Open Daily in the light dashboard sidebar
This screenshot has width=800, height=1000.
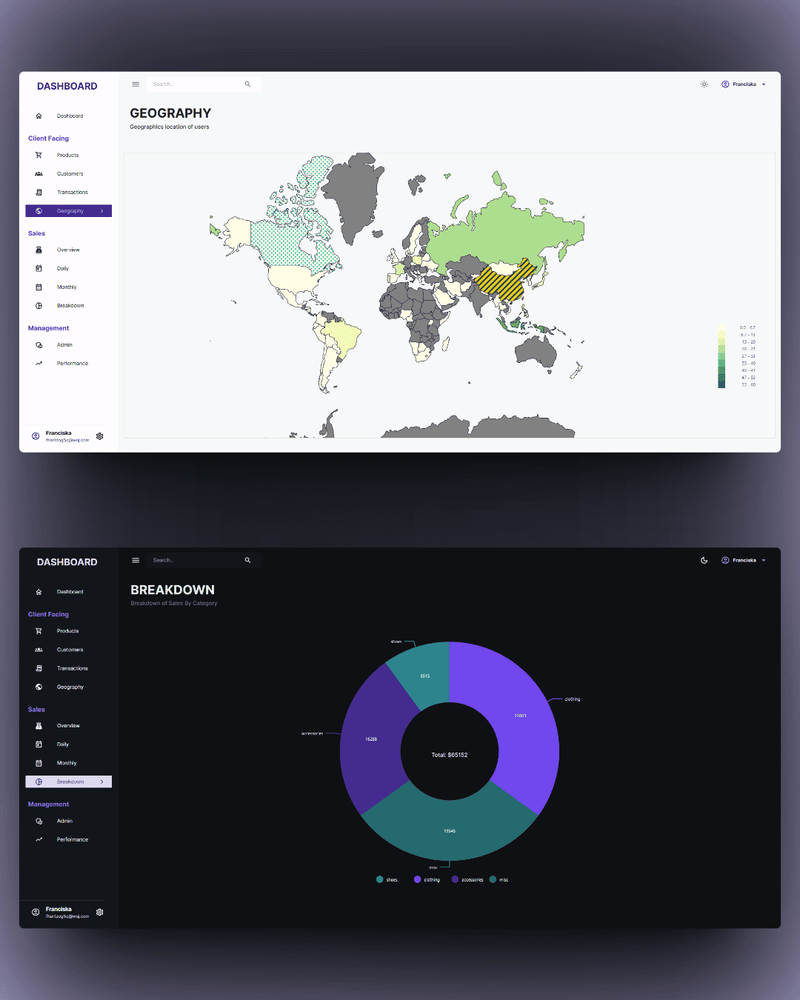(62, 268)
